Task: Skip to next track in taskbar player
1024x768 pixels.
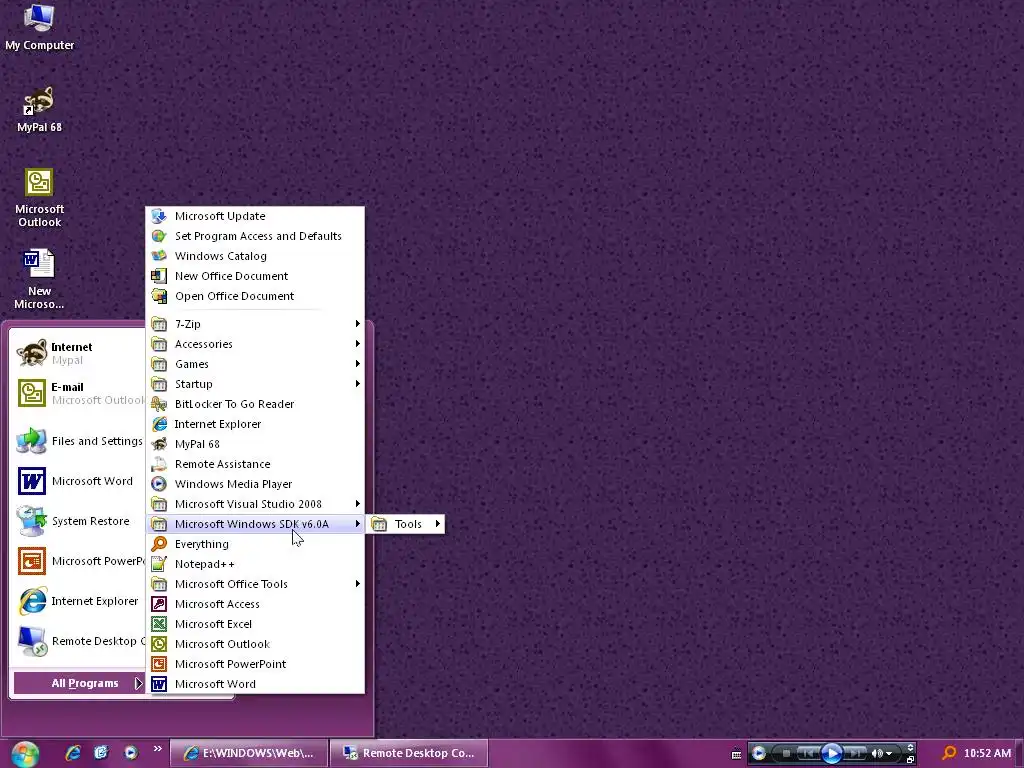Action: (855, 753)
